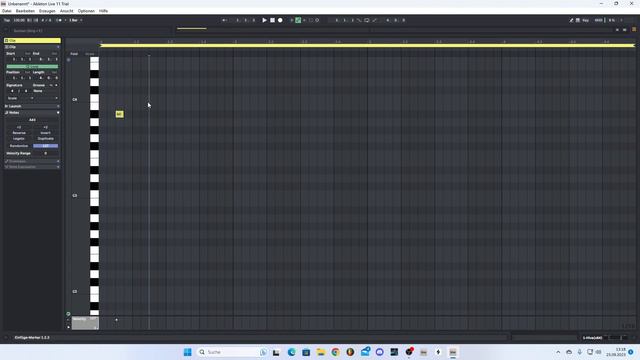Open File Explorer from taskbar
The image size is (640, 360).
pos(321,352)
